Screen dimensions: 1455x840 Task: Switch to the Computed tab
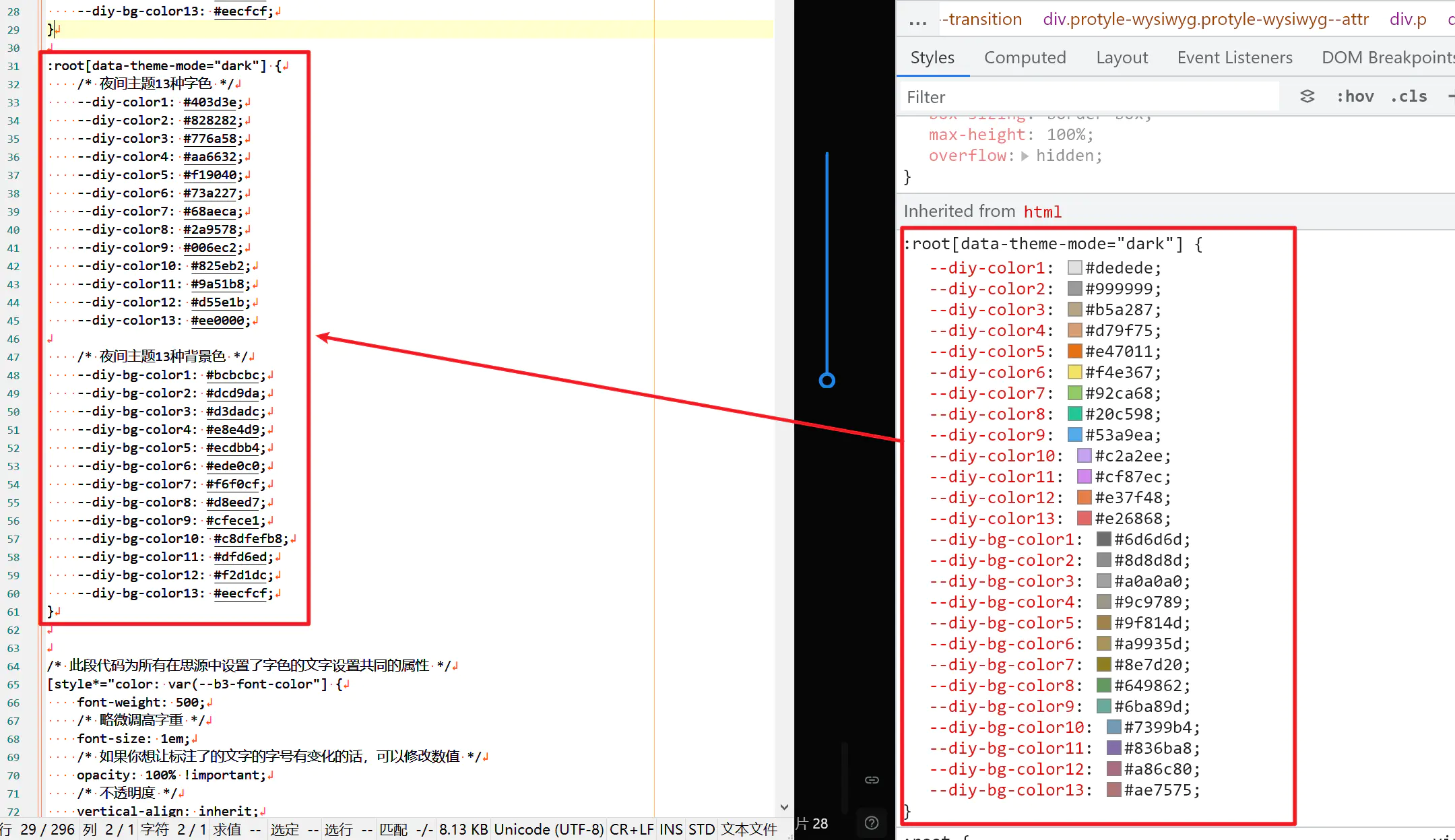click(1025, 57)
